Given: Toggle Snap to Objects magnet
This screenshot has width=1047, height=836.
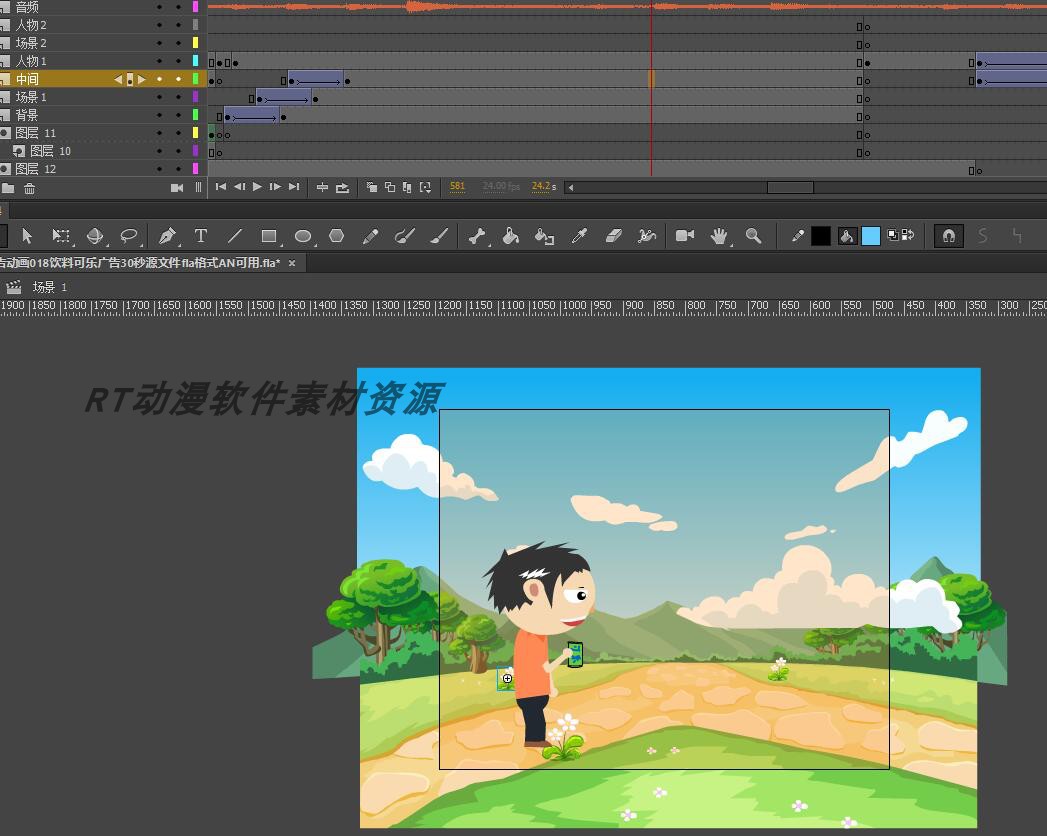Looking at the screenshot, I should (949, 236).
